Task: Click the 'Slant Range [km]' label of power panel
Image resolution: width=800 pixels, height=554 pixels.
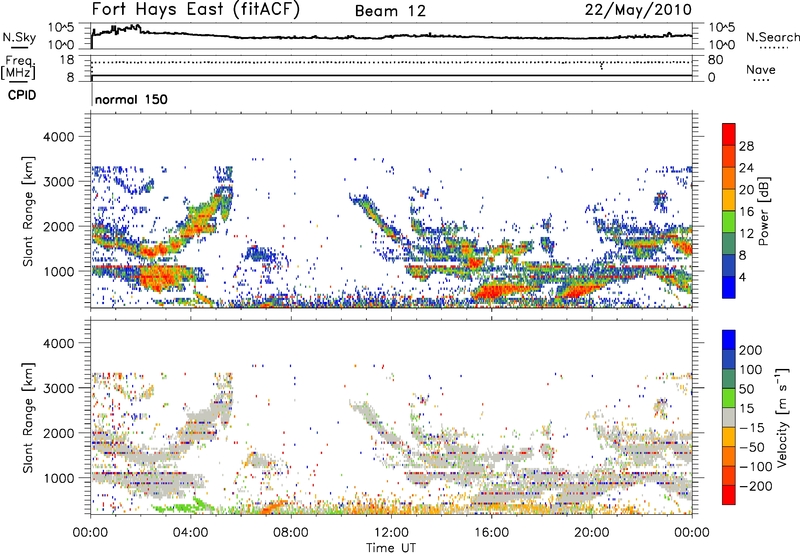Action: coord(28,211)
